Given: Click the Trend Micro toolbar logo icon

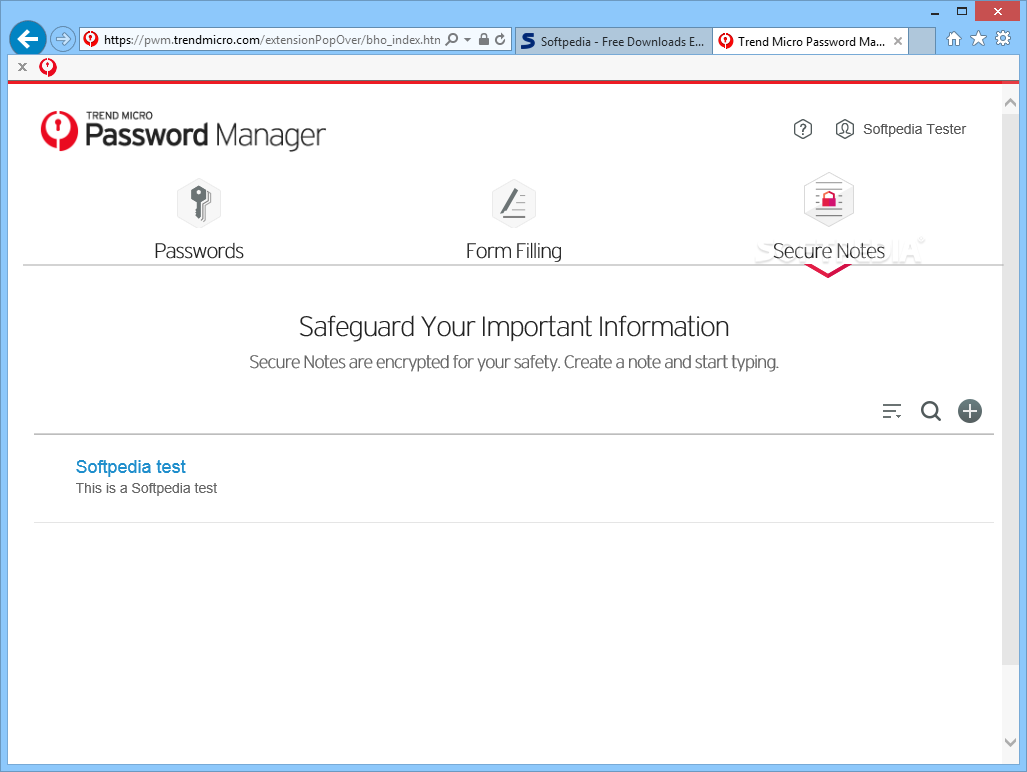Looking at the screenshot, I should [x=48, y=67].
